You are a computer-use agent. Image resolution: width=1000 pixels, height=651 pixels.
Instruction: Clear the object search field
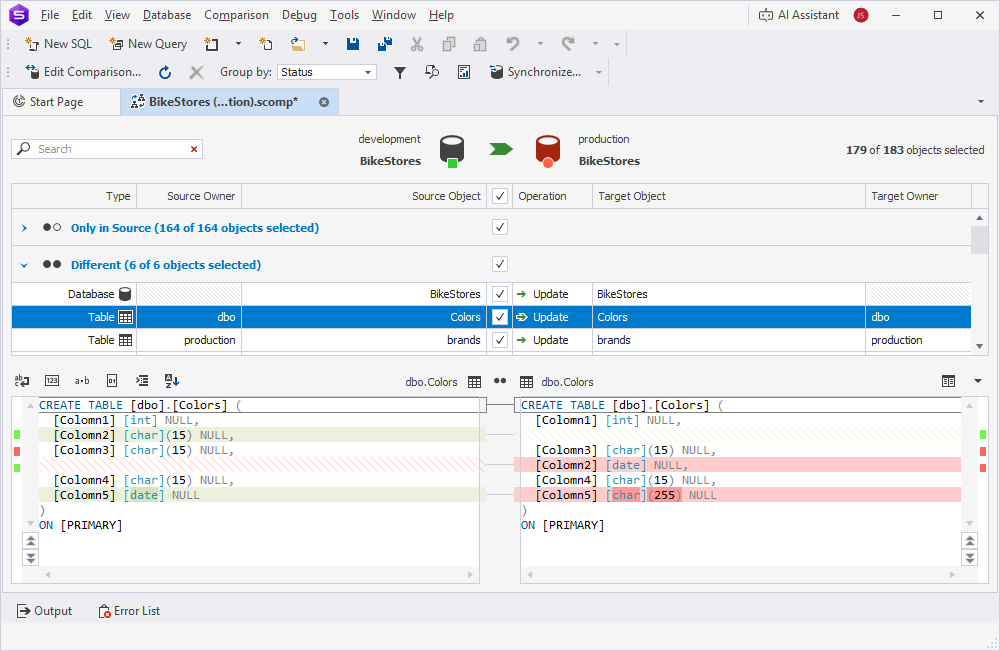pos(194,148)
